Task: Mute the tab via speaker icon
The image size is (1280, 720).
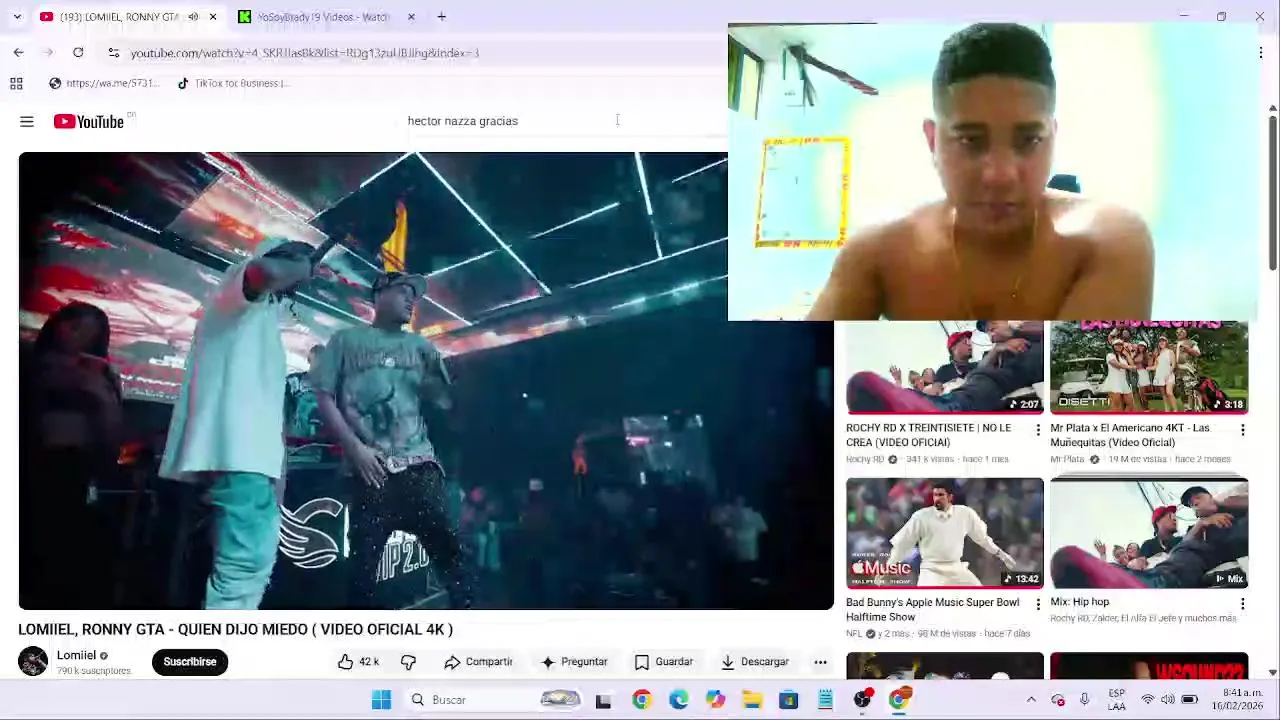Action: 193,17
